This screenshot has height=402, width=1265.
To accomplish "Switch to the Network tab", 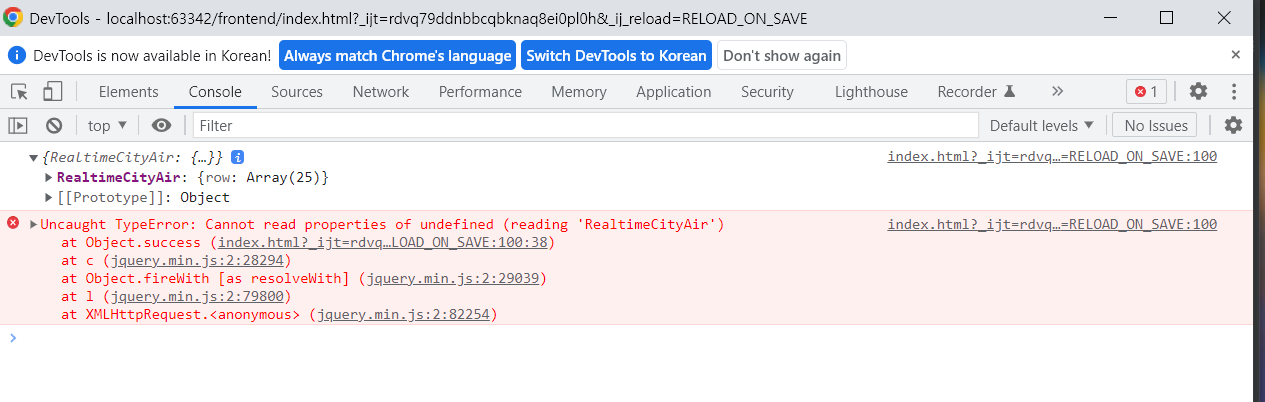I will tap(381, 92).
